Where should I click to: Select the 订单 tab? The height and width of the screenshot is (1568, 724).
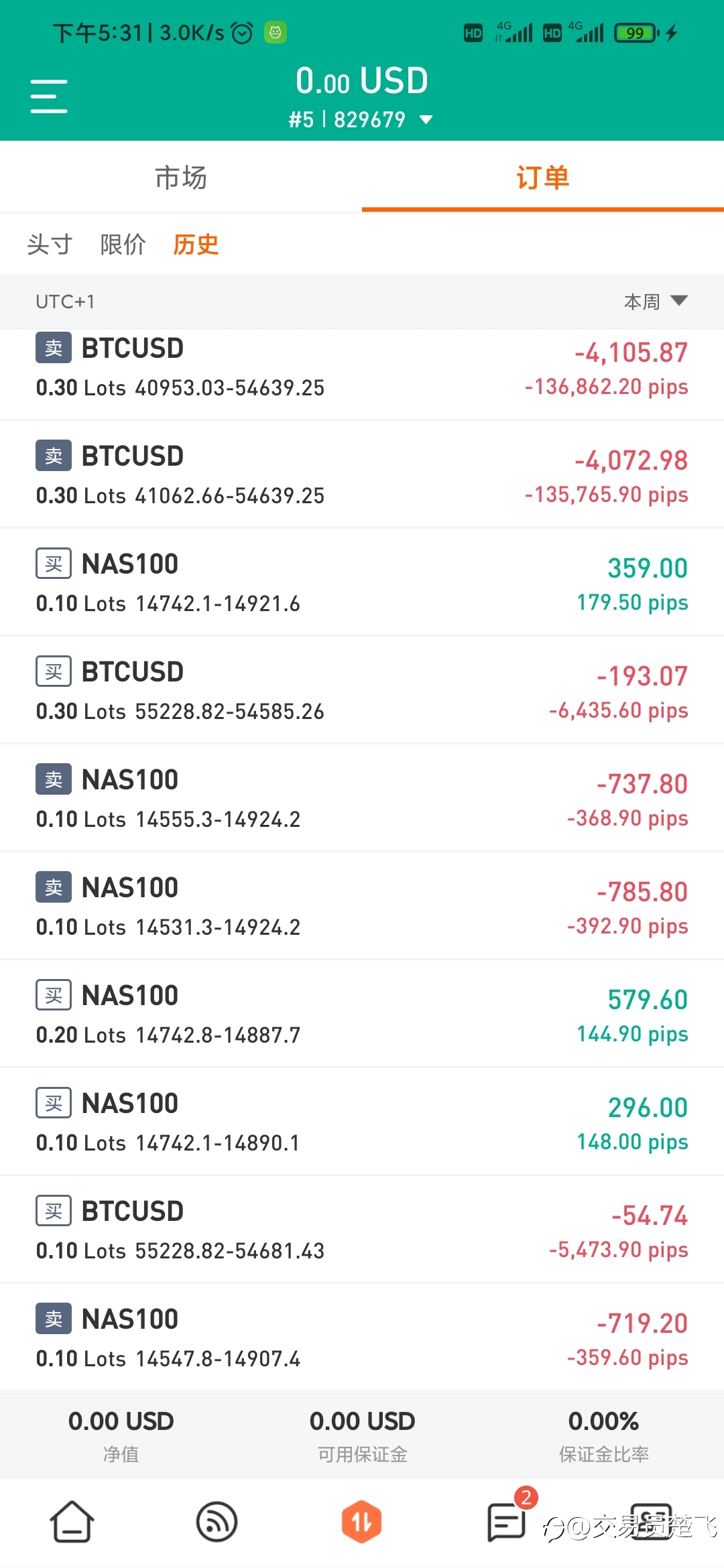(543, 178)
